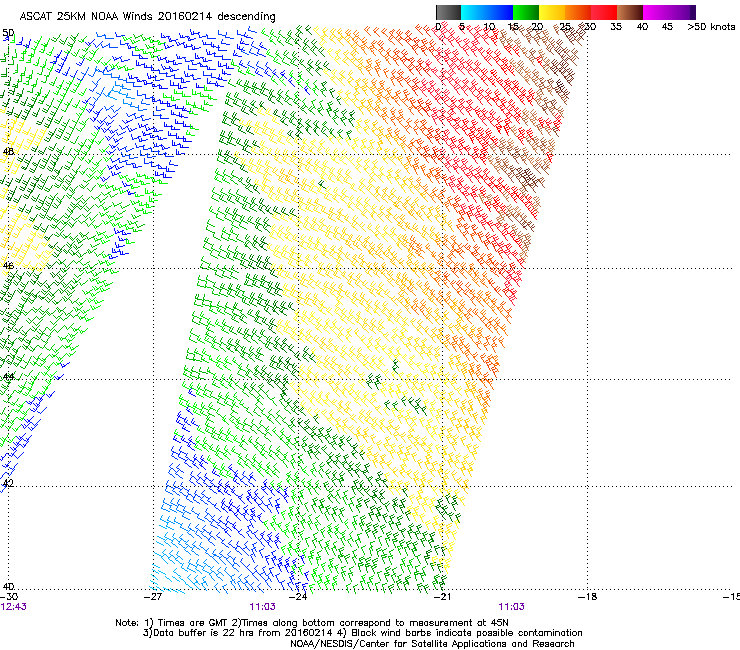Click the '42' latitude axis label
Image resolution: width=740 pixels, height=650 pixels.
click(x=8, y=483)
